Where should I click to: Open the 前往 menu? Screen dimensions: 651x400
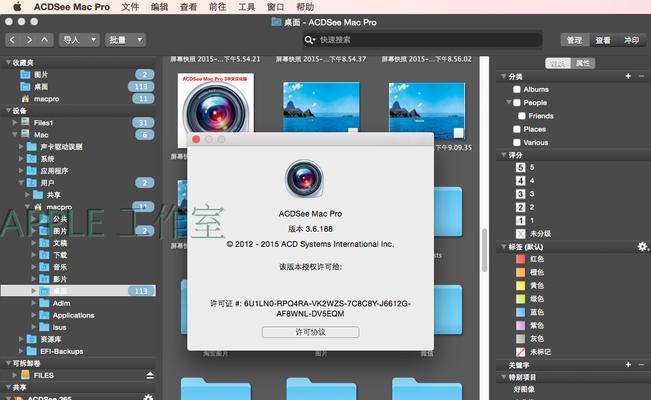coord(217,7)
